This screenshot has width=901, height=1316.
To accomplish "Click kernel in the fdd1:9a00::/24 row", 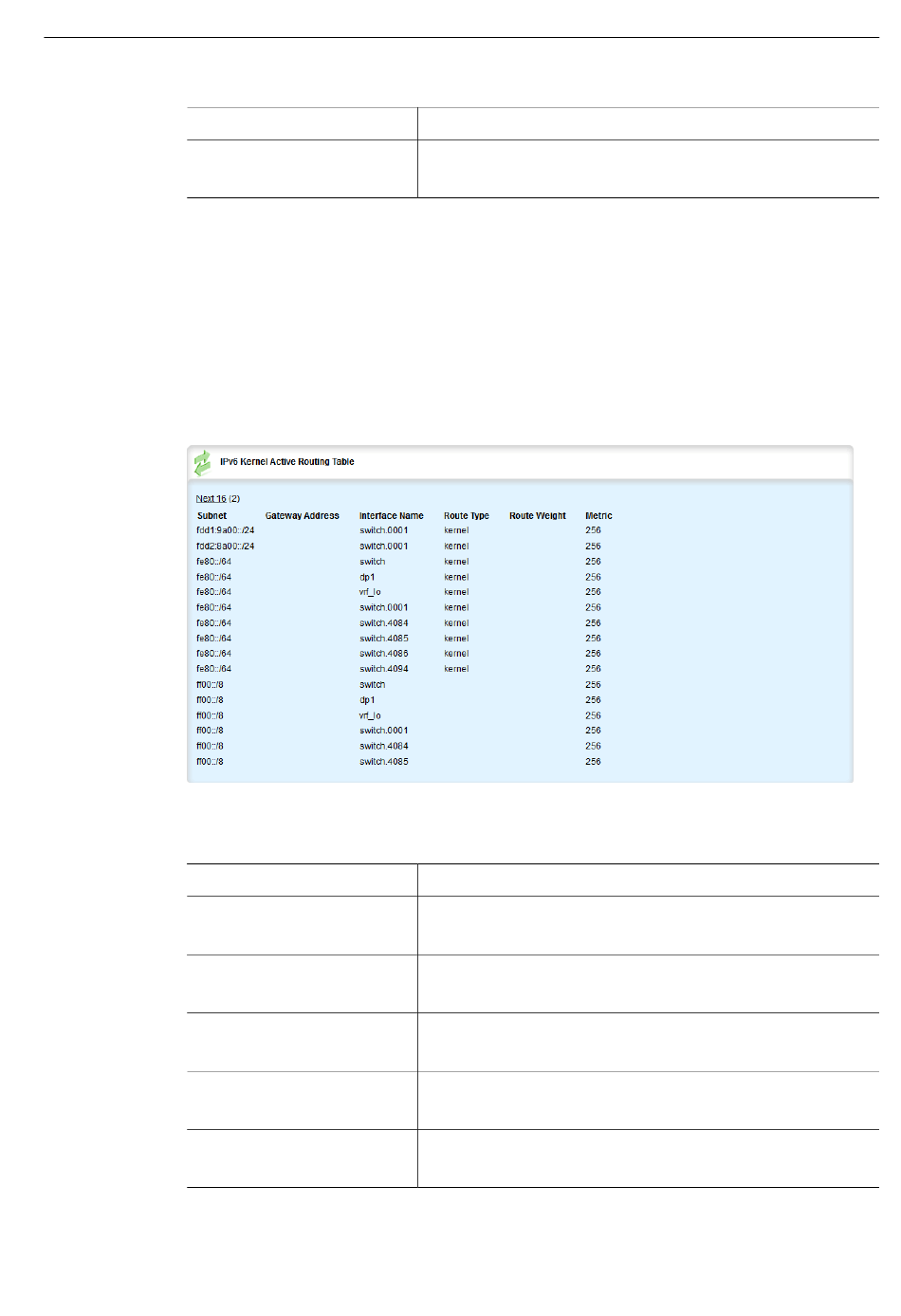I will pos(456,530).
